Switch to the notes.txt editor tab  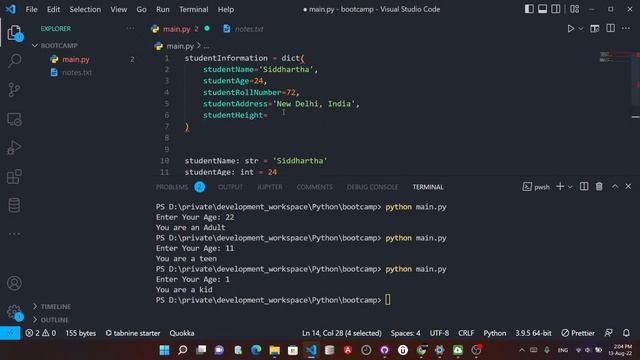pyautogui.click(x=243, y=29)
